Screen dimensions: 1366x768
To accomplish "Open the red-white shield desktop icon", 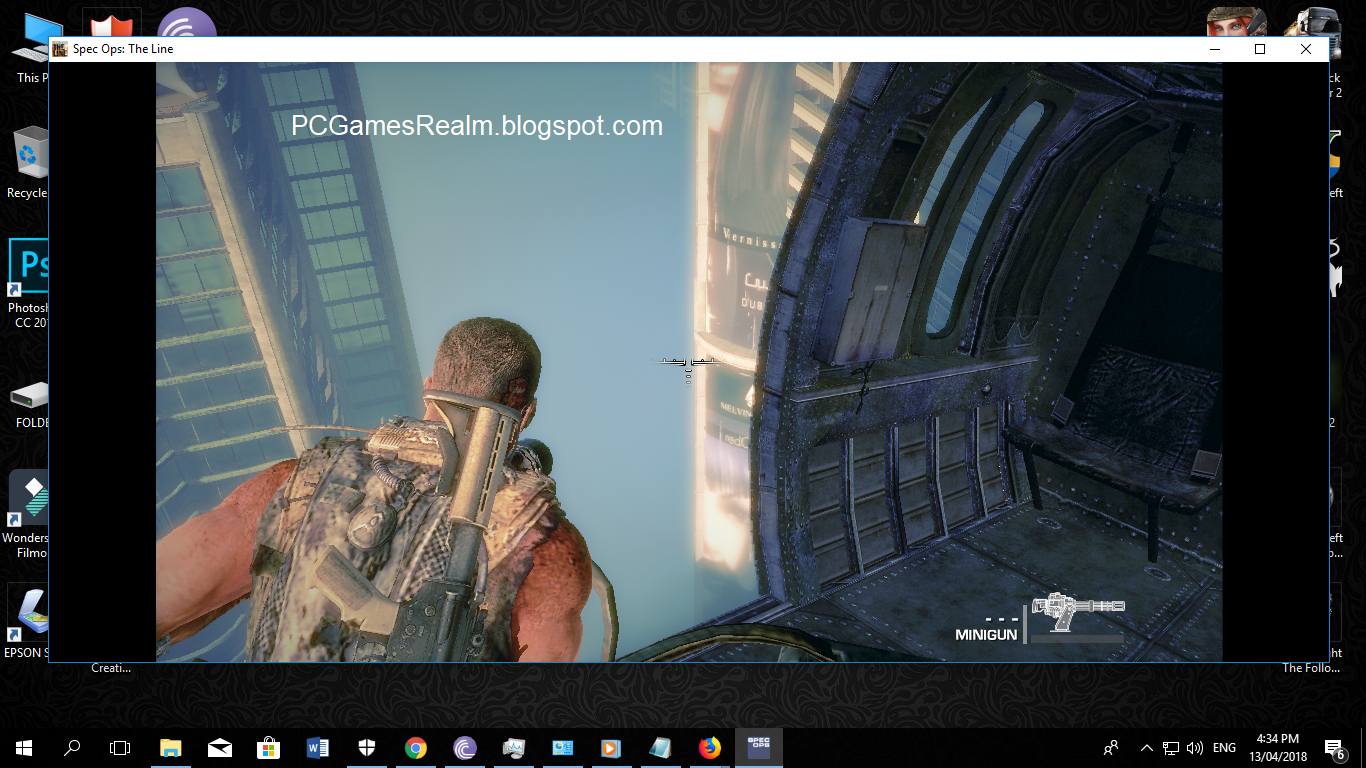I will pos(110,24).
